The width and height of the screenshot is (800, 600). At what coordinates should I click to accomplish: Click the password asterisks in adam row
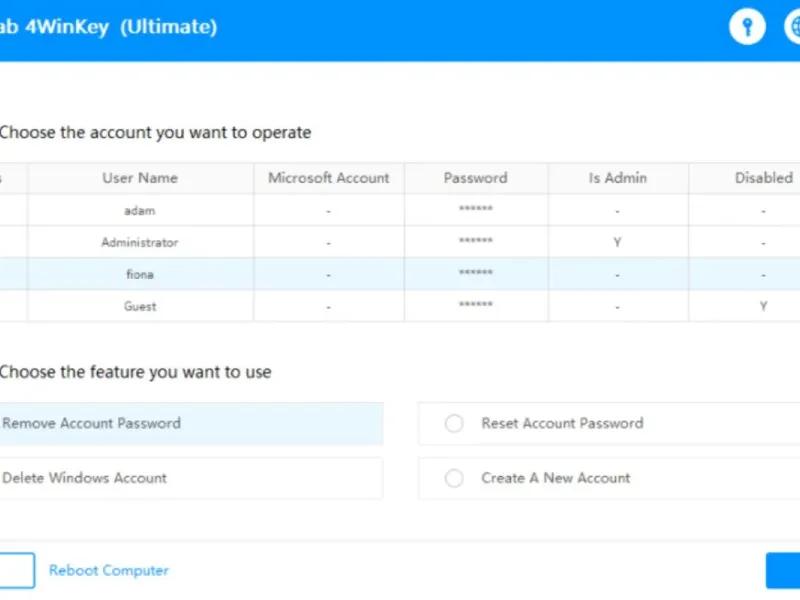point(476,208)
